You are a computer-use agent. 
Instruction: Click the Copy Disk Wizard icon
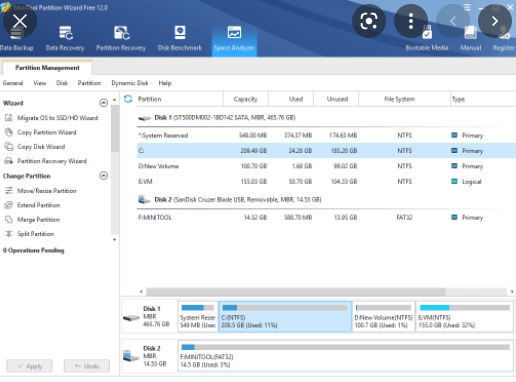point(9,146)
